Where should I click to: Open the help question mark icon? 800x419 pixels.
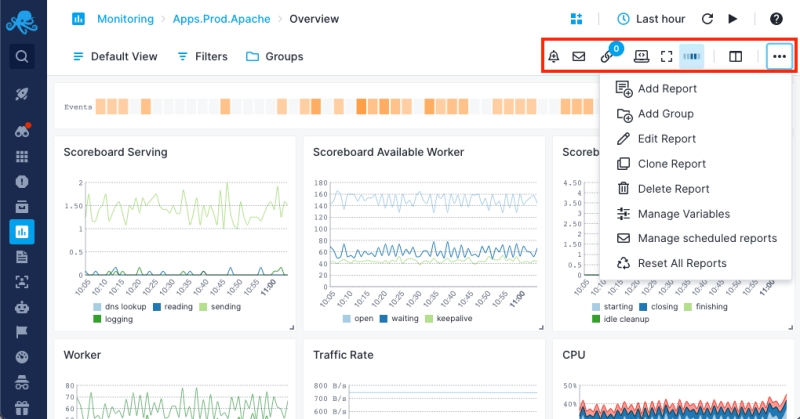(x=776, y=19)
